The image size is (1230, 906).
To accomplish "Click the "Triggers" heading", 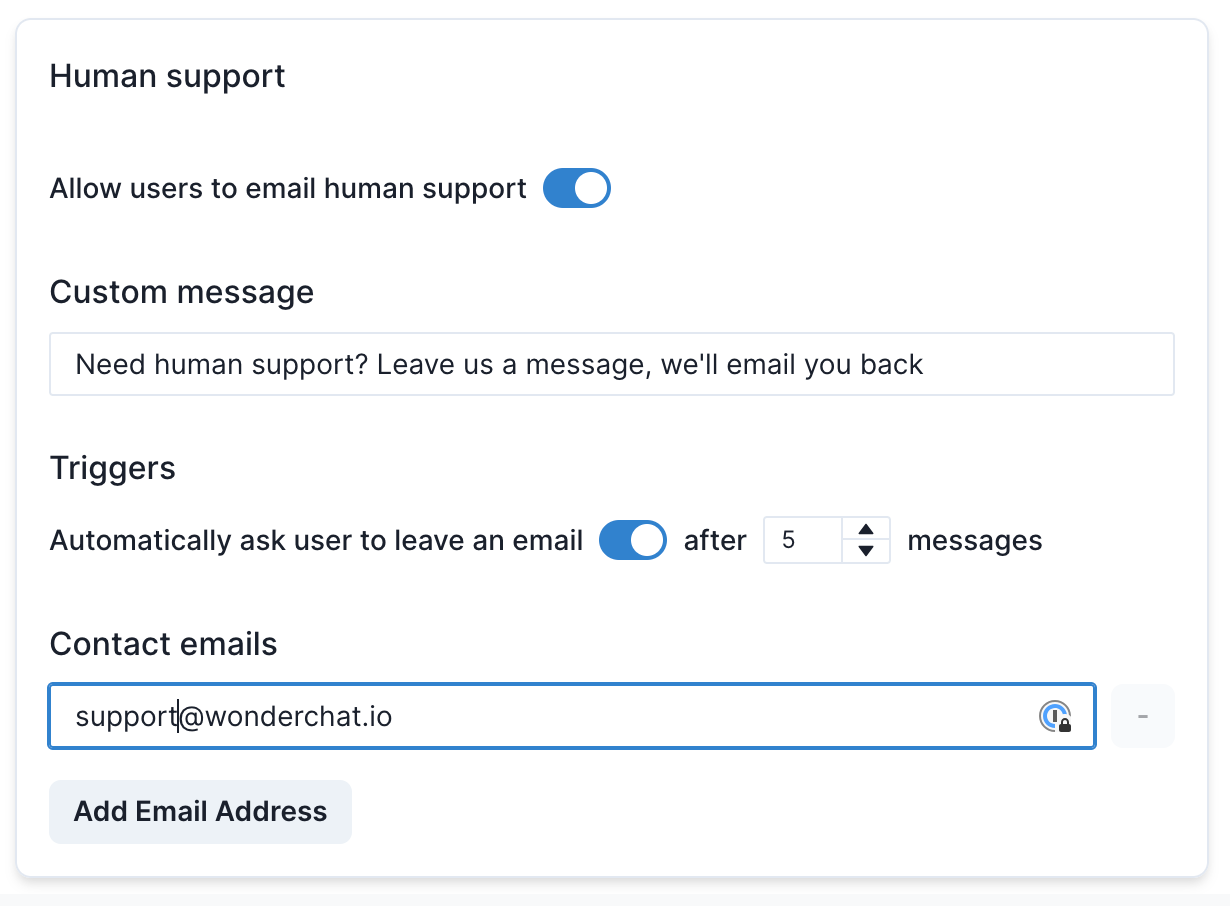I will (112, 468).
